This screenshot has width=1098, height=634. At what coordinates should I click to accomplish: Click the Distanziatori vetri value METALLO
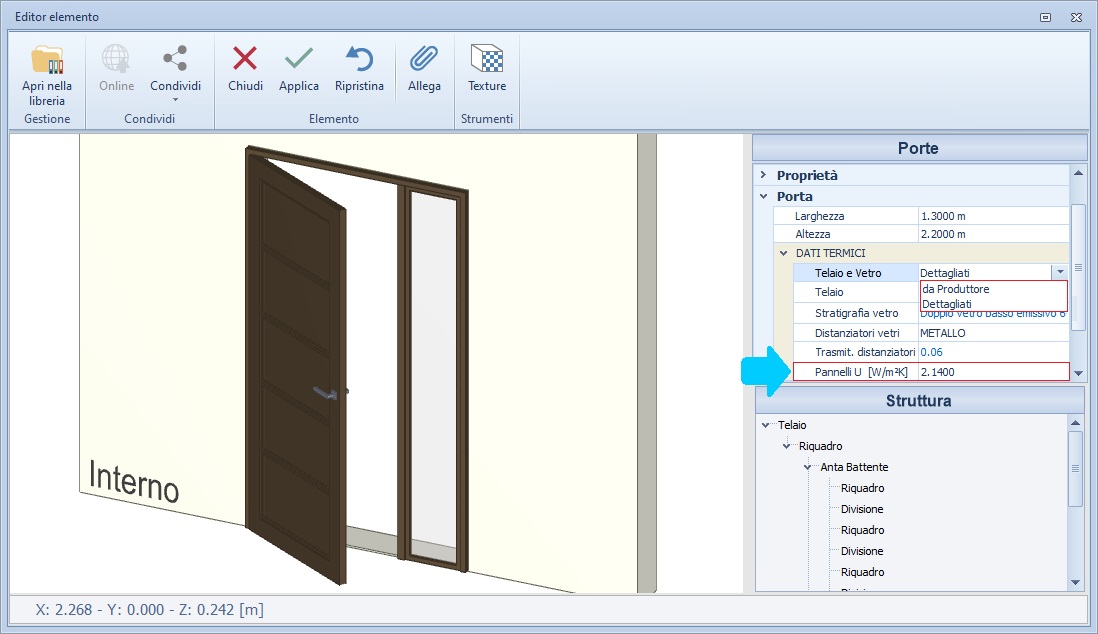click(993, 333)
